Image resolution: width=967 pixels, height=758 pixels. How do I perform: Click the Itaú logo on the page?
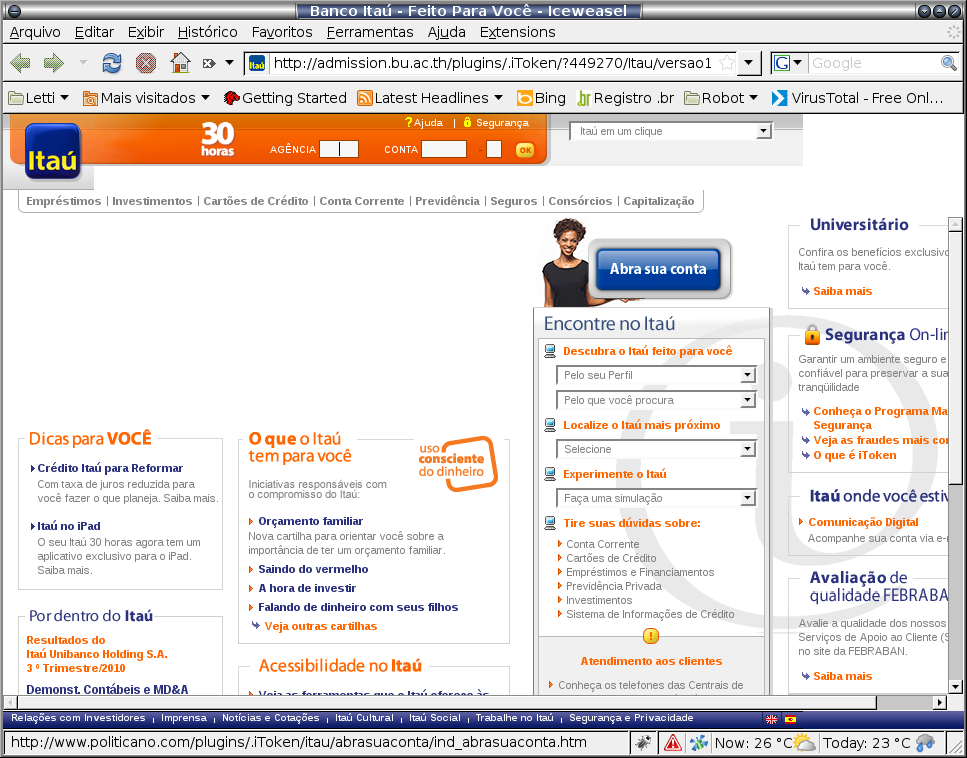coord(53,152)
